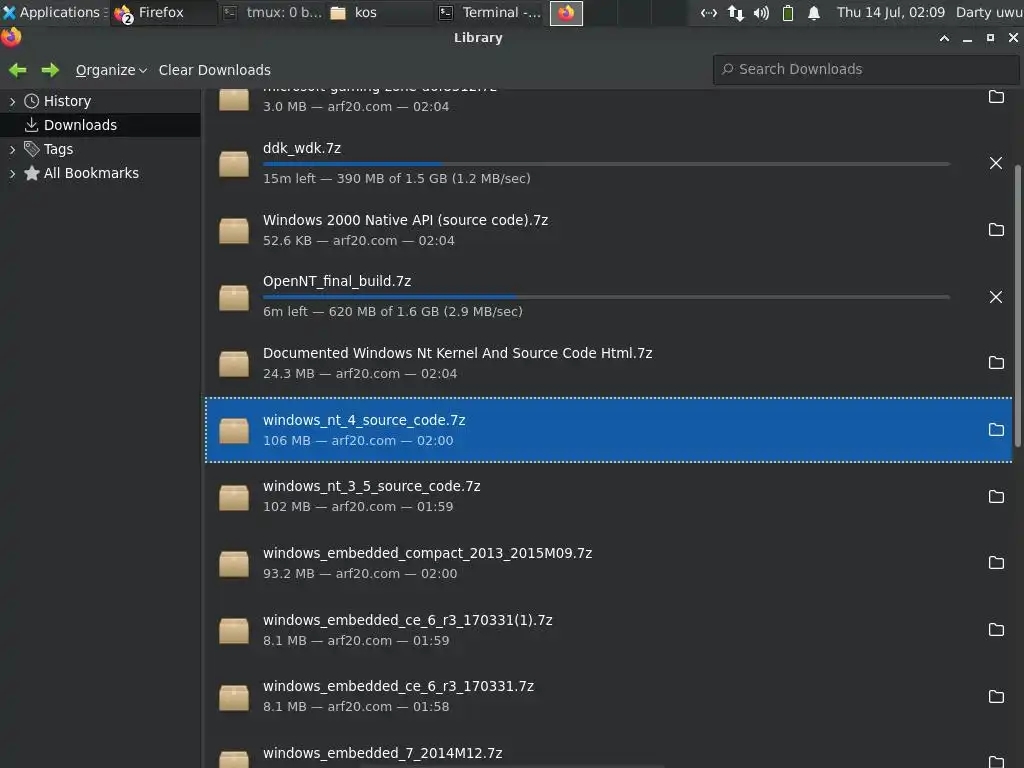This screenshot has height=768, width=1024.
Task: Open containing folder of windows_nt_4_source_code.7z
Action: pyautogui.click(x=996, y=430)
